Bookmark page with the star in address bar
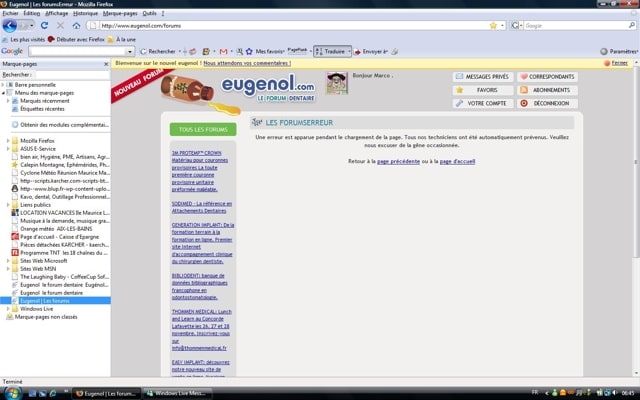Image resolution: width=640 pixels, height=400 pixels. (493, 25)
